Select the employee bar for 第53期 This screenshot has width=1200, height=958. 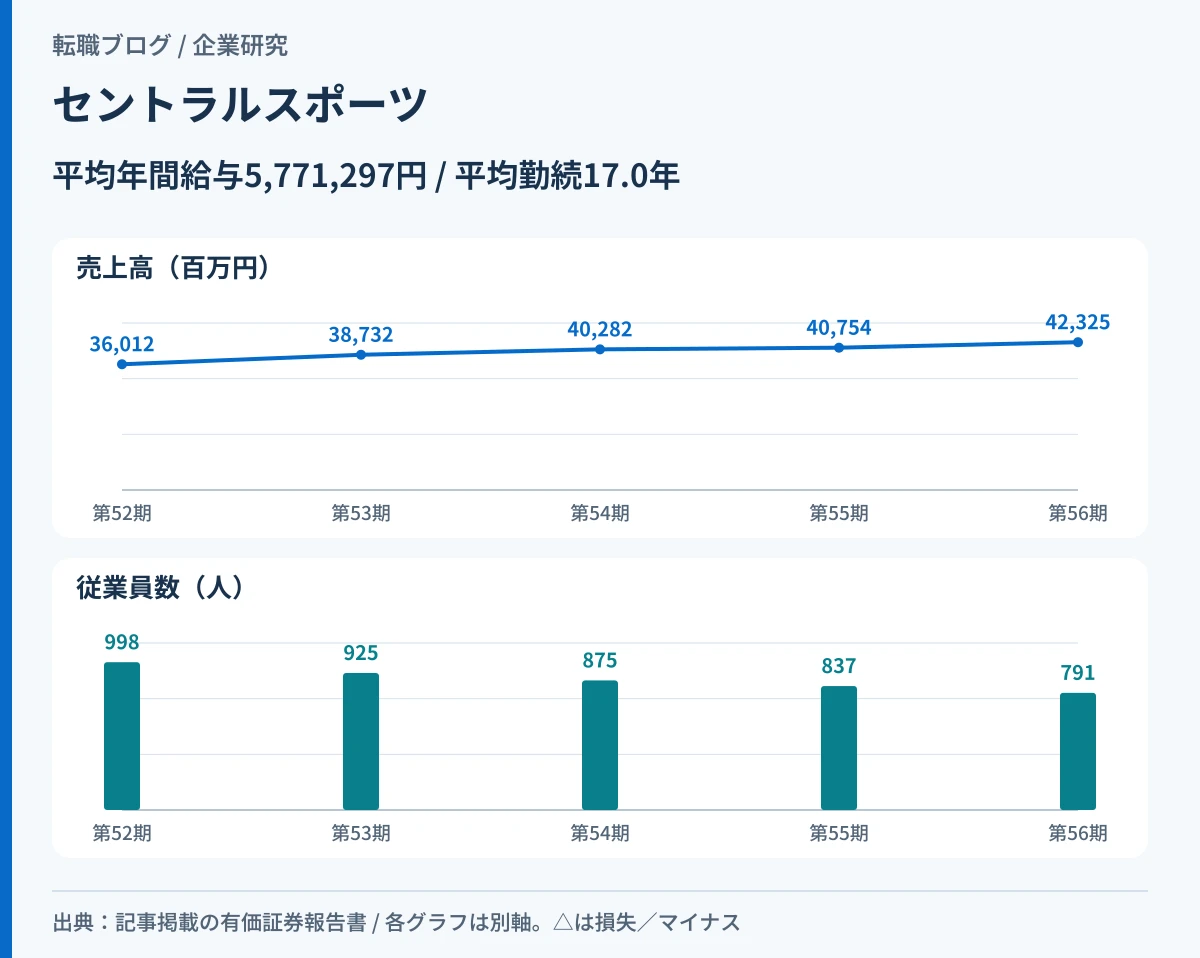[361, 741]
